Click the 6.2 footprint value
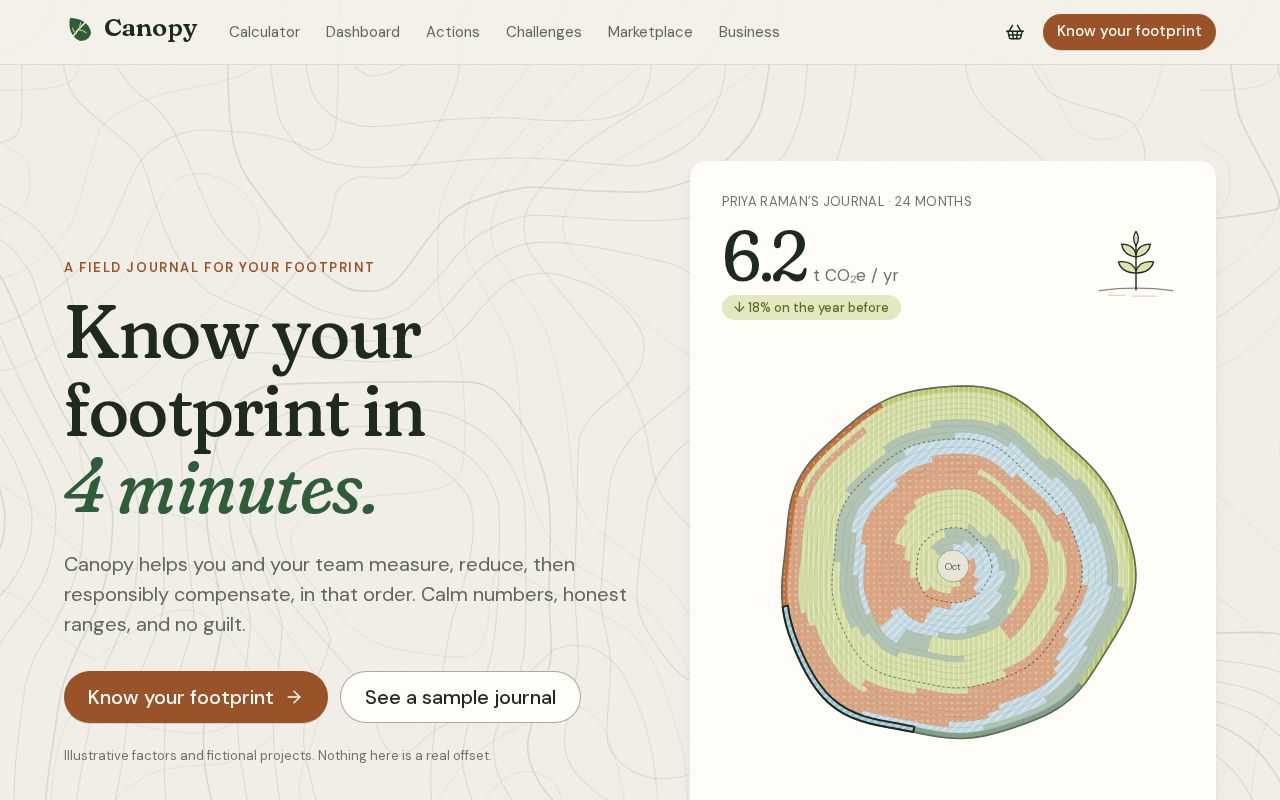The image size is (1280, 800). (764, 258)
